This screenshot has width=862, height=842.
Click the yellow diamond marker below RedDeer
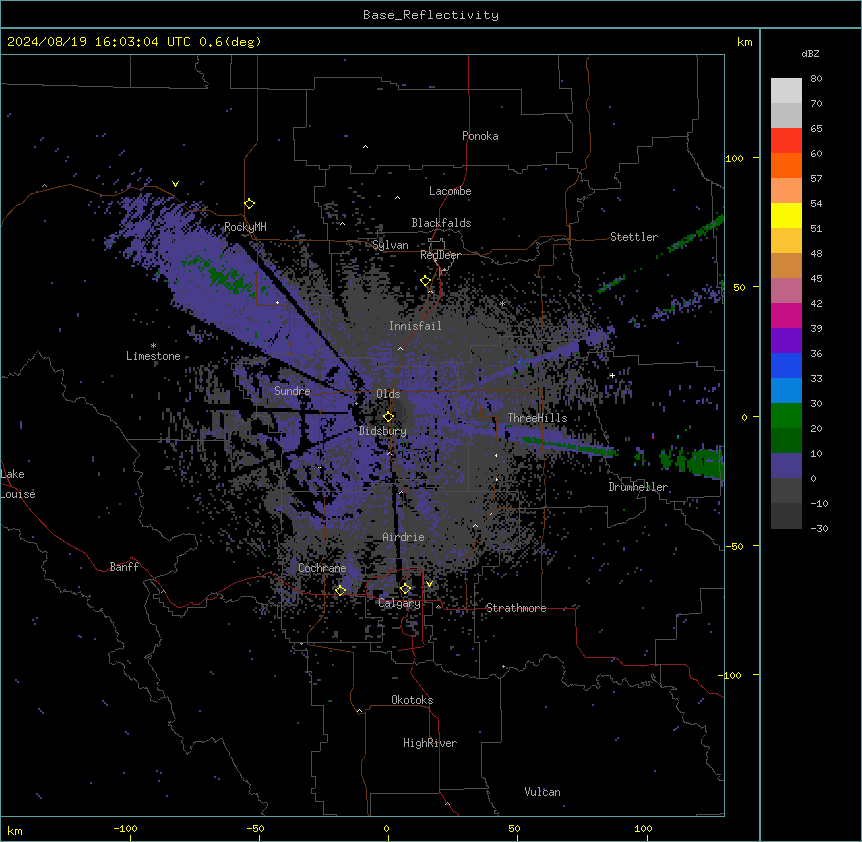tap(426, 281)
